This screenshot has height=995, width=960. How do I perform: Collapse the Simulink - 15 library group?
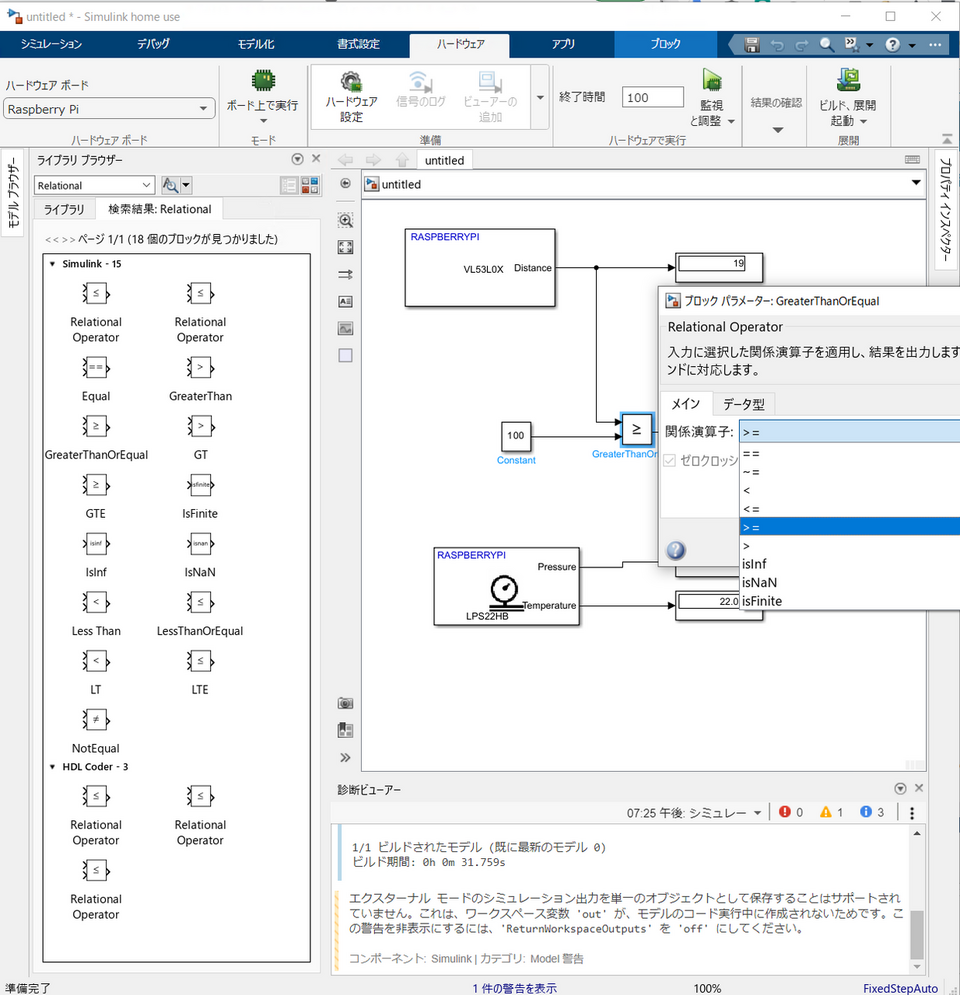(x=52, y=264)
